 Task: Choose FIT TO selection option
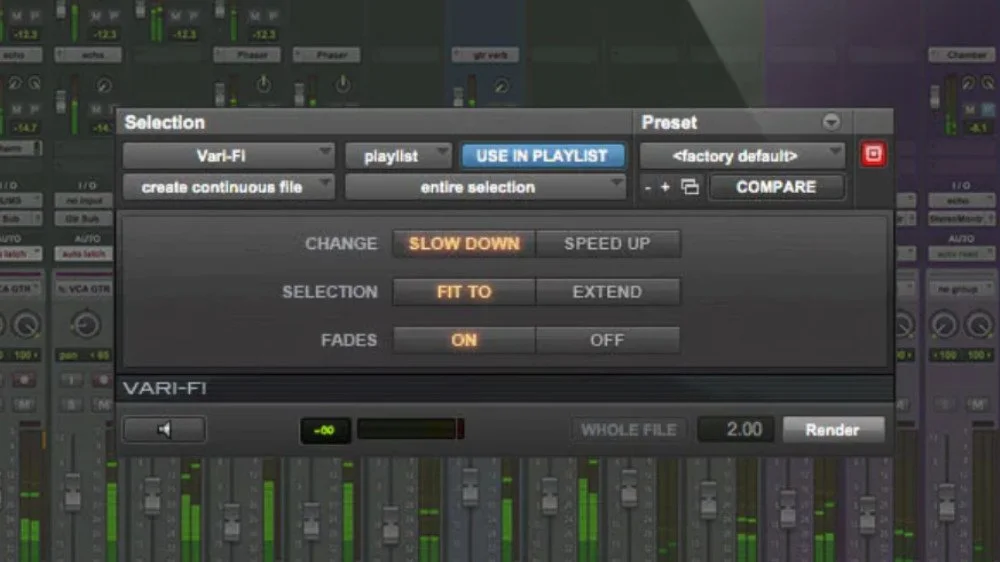click(464, 292)
